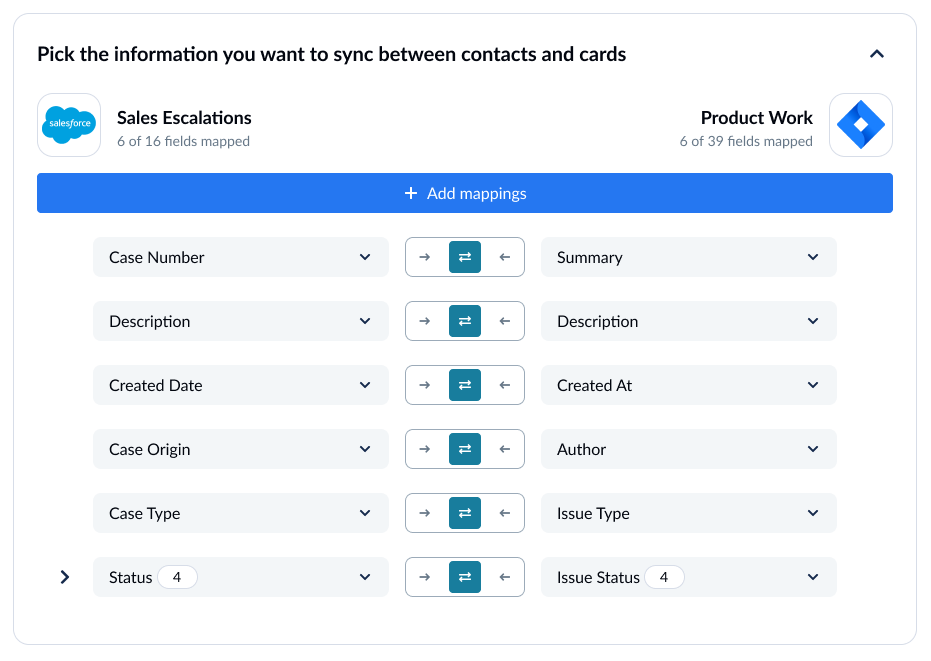Image resolution: width=931 pixels, height=661 pixels.
Task: Click '6 of 39 fields mapped' text
Action: click(746, 141)
